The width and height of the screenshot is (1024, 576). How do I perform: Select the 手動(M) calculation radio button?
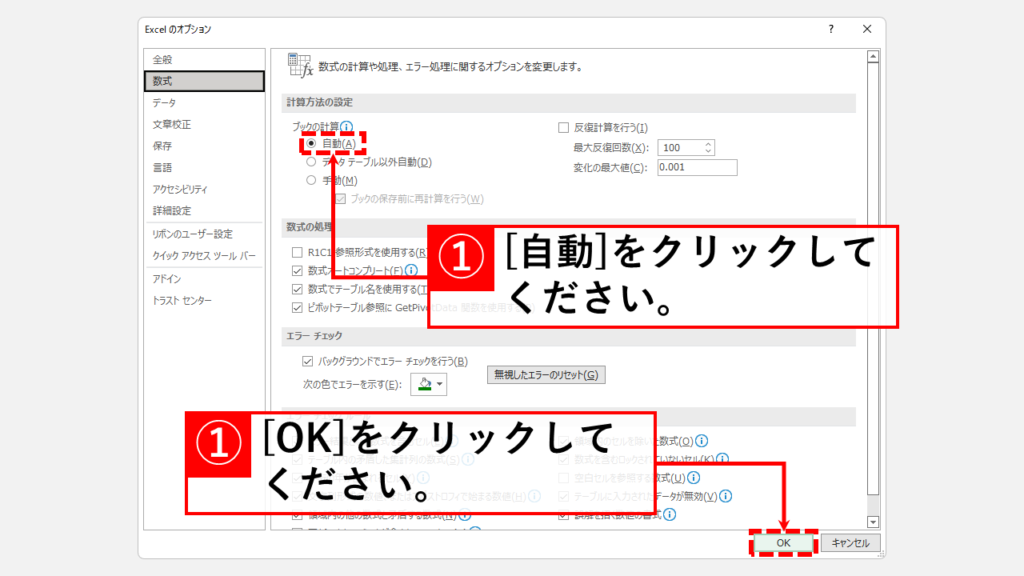click(x=311, y=180)
